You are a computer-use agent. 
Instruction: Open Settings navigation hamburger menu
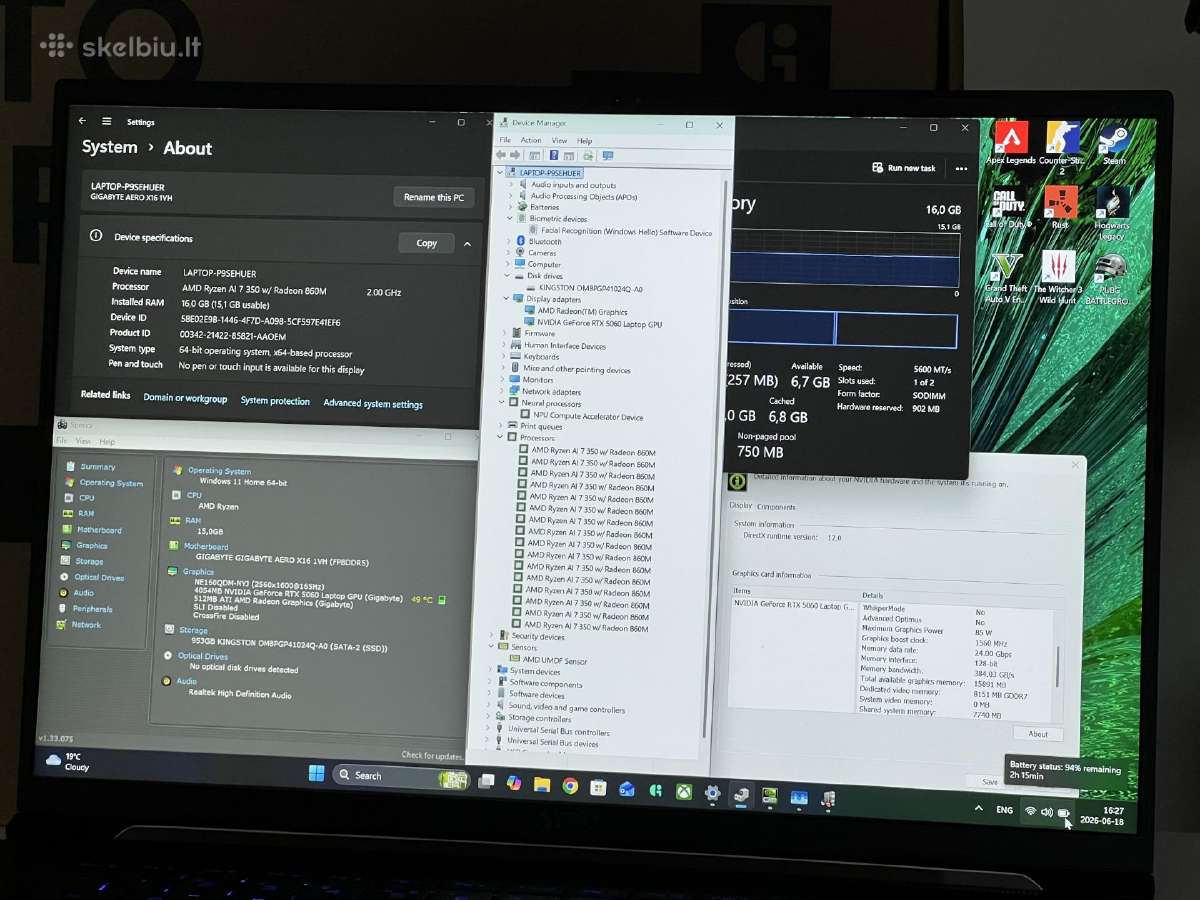(x=106, y=121)
